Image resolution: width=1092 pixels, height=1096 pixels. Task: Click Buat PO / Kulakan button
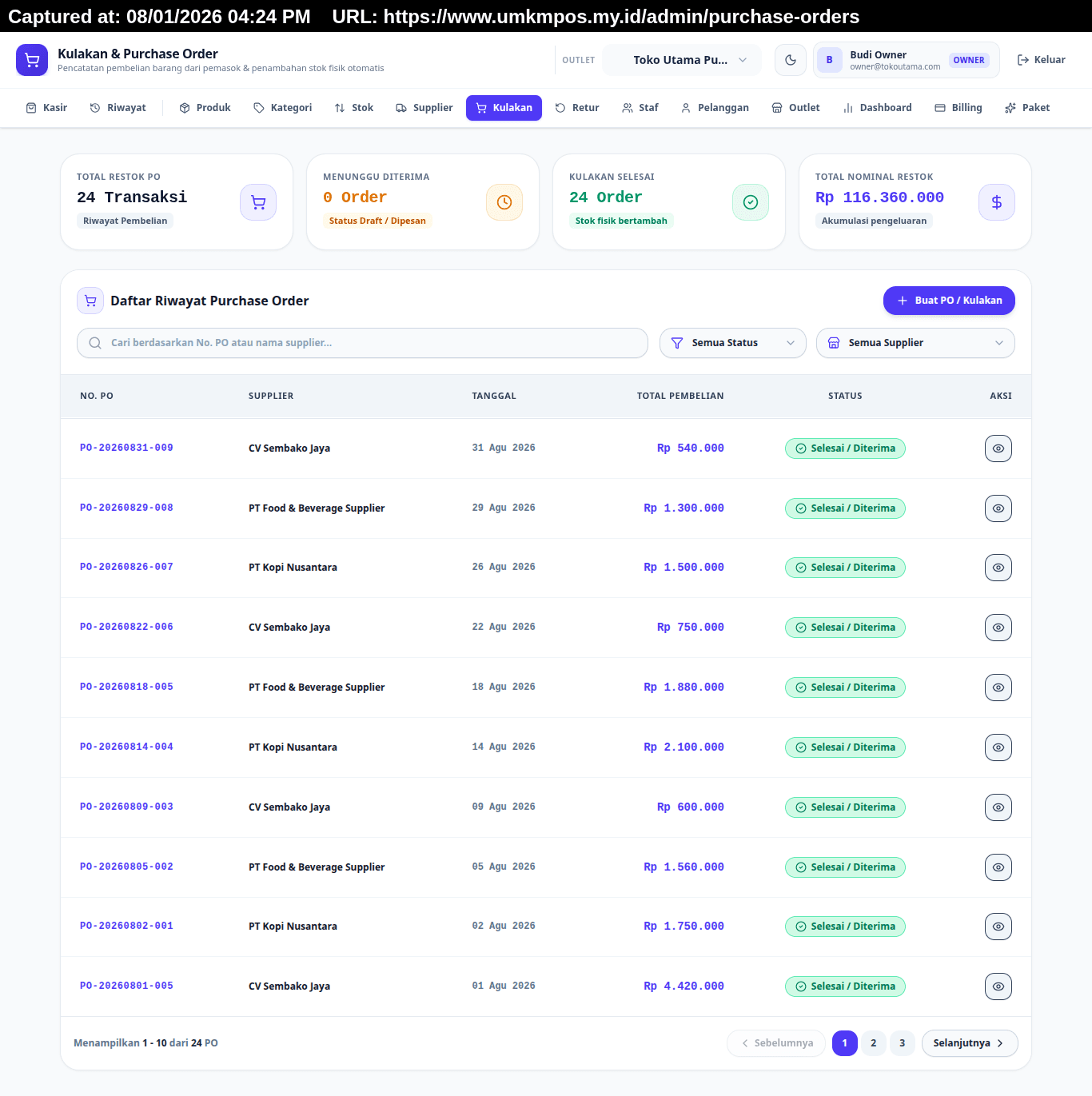tap(949, 301)
